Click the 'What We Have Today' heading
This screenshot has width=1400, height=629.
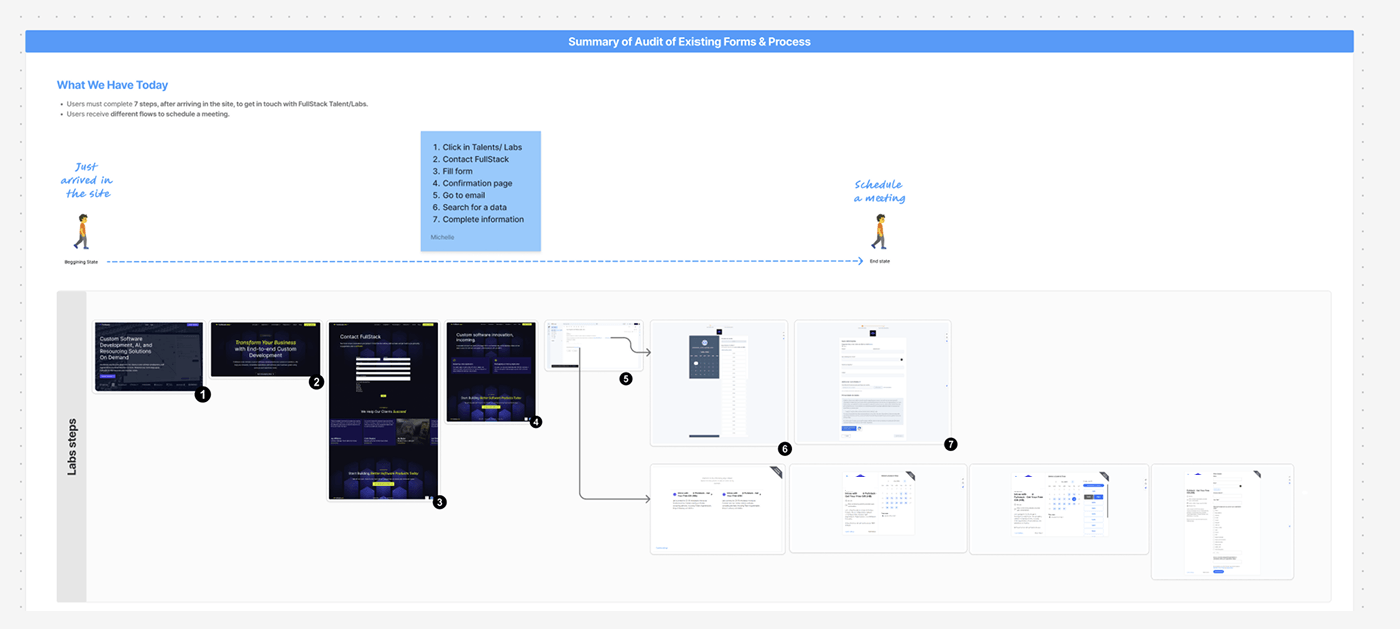112,85
